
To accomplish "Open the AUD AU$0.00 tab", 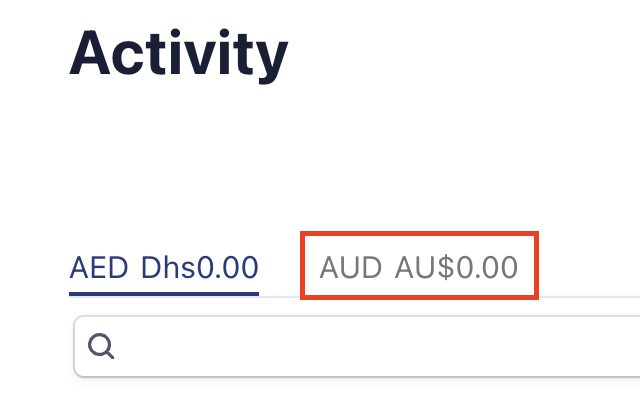I will [419, 267].
